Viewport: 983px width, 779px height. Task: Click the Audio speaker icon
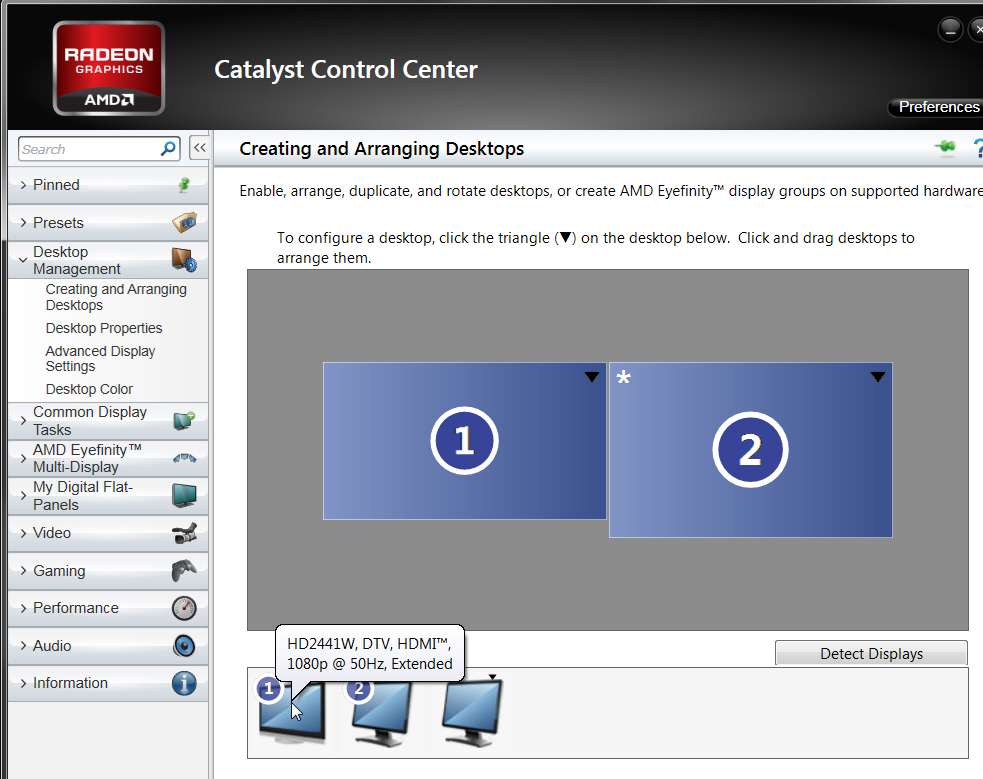(184, 646)
